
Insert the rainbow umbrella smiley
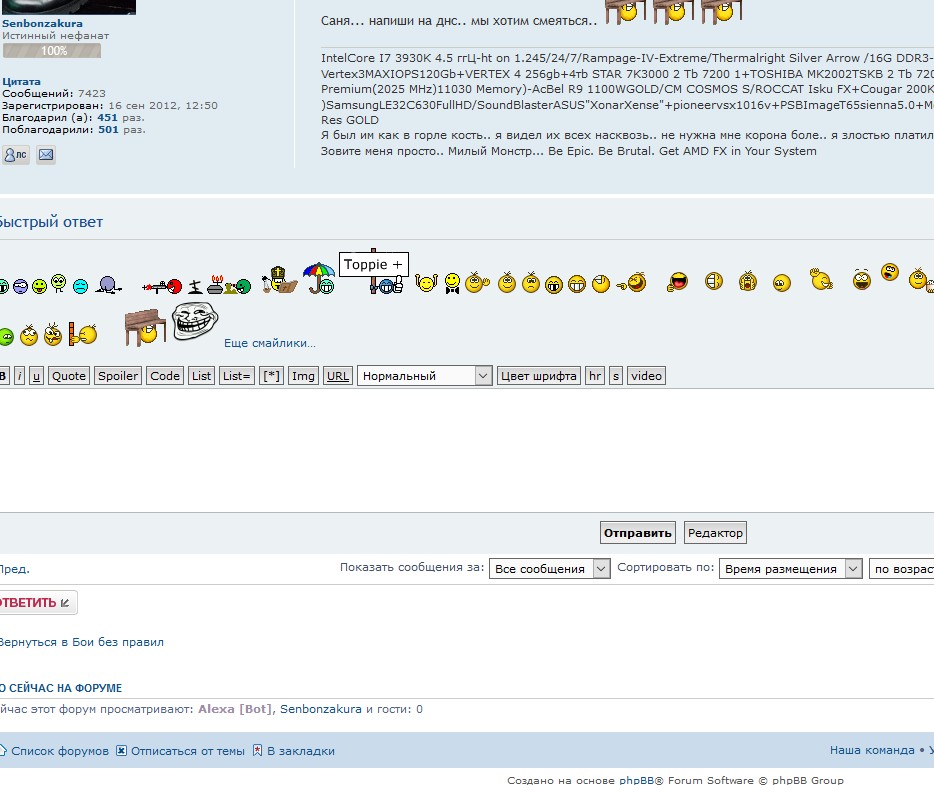pos(320,278)
